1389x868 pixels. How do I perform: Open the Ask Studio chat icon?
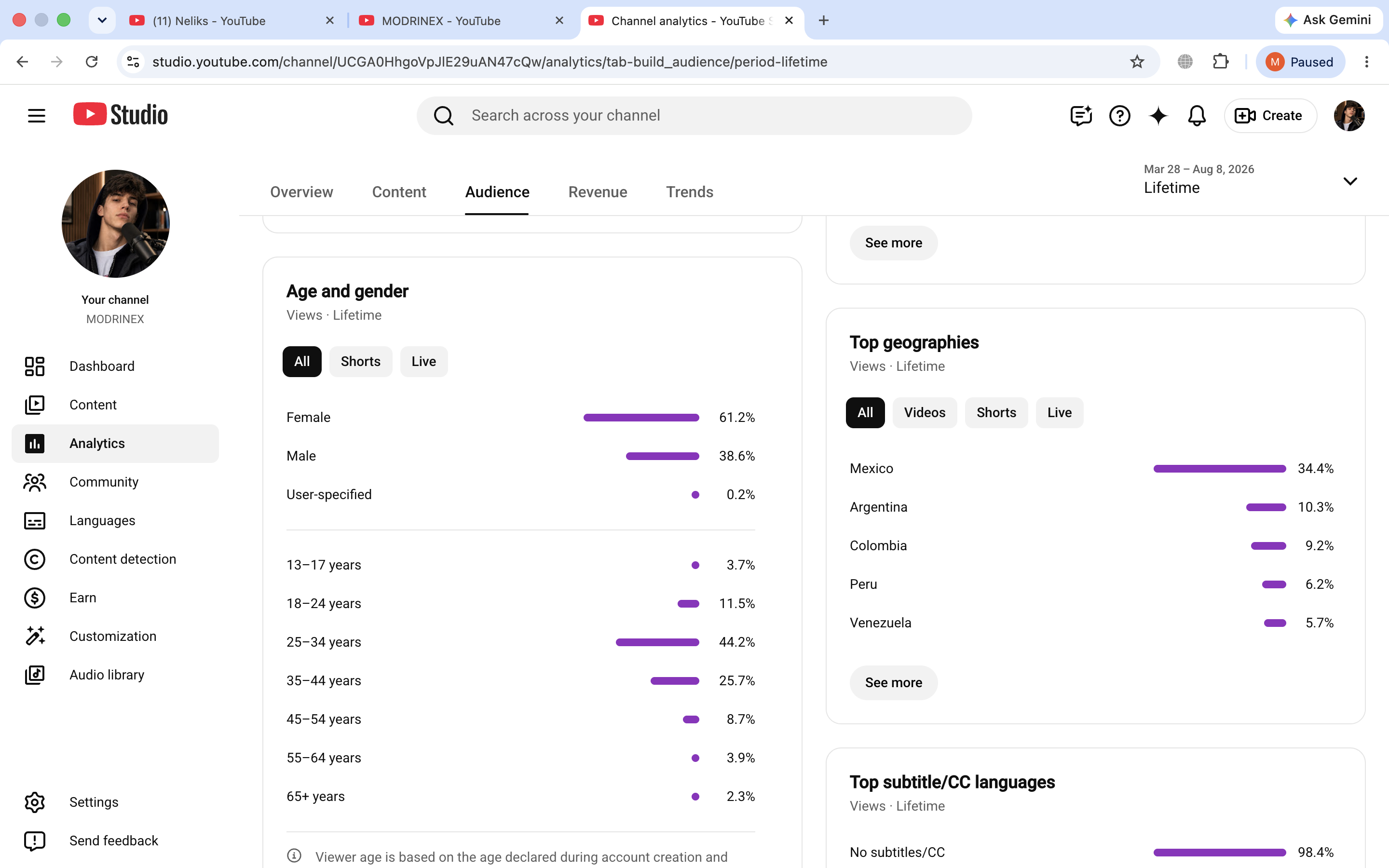click(x=1081, y=115)
